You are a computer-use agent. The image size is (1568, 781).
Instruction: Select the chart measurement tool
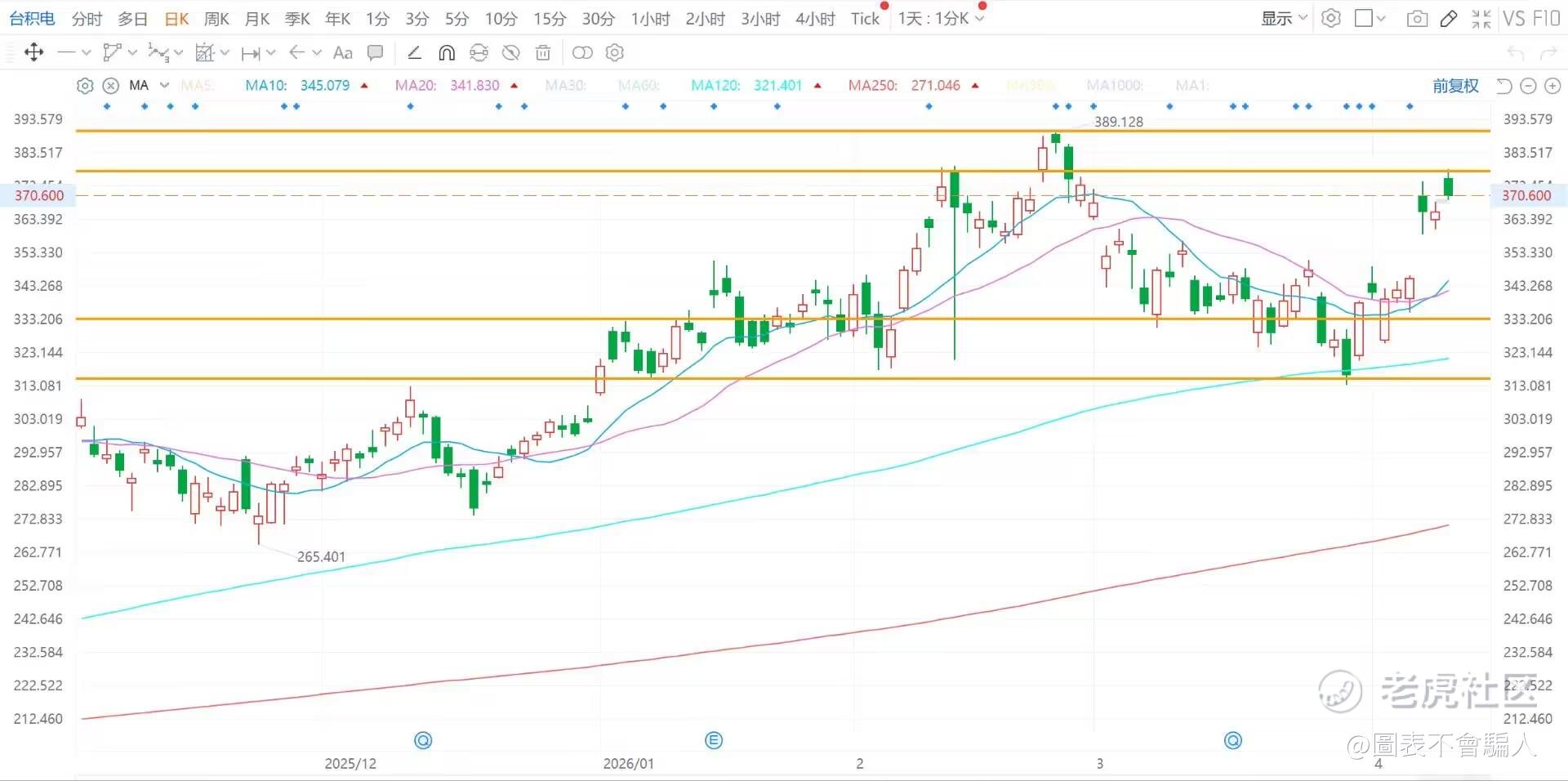pos(204,53)
